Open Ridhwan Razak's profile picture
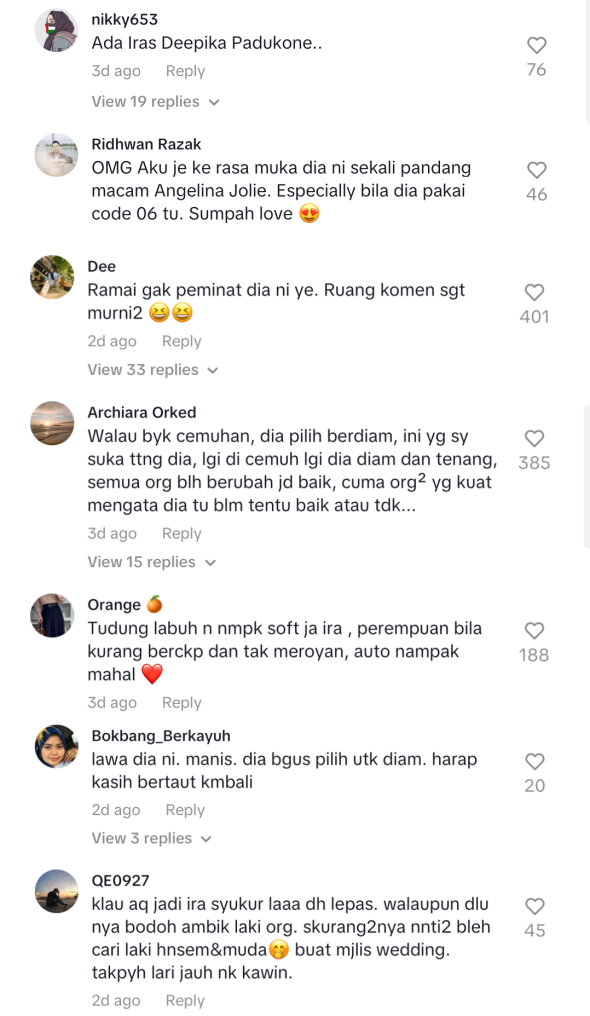The height and width of the screenshot is (1016, 590). (x=56, y=155)
